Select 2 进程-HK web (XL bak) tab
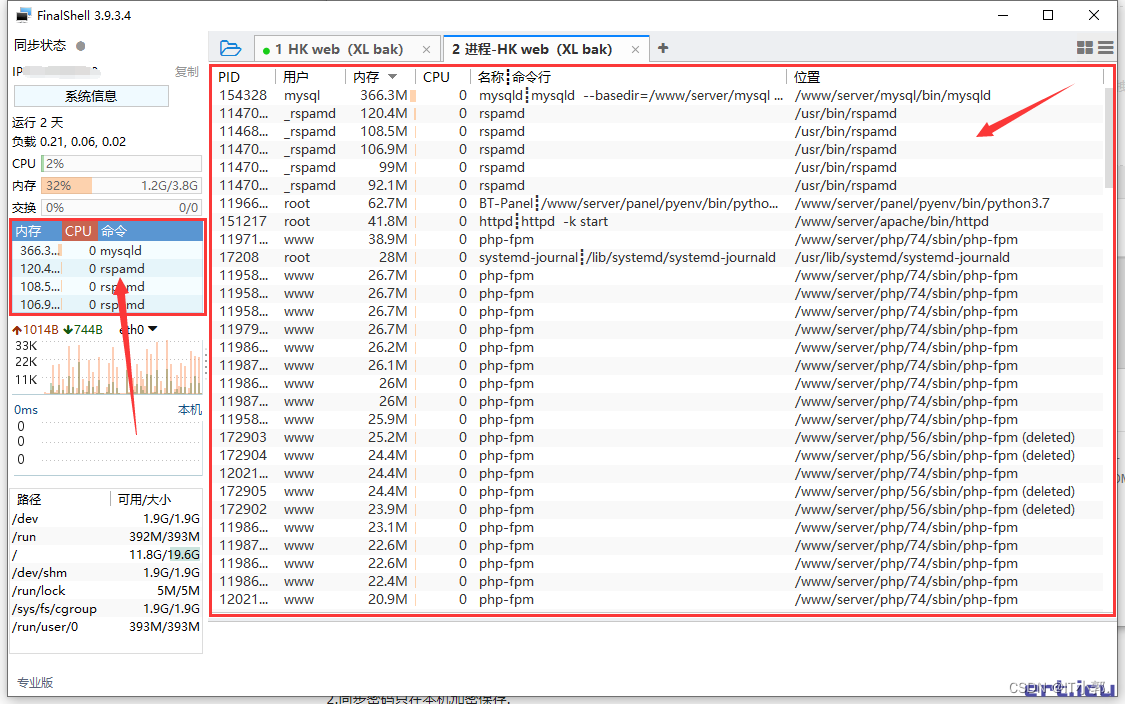 [532, 50]
